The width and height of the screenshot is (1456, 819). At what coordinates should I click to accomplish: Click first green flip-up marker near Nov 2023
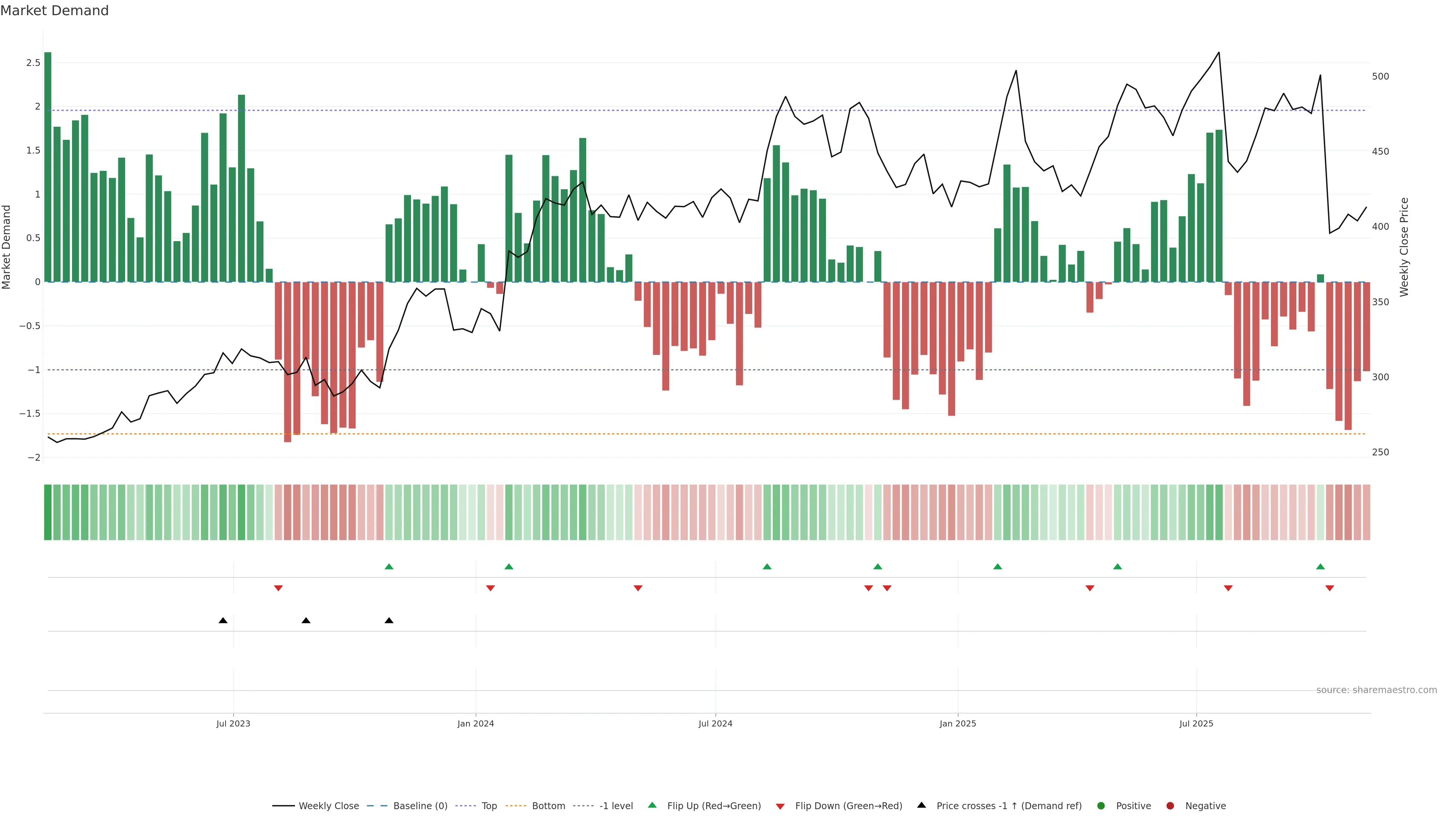pos(389,566)
